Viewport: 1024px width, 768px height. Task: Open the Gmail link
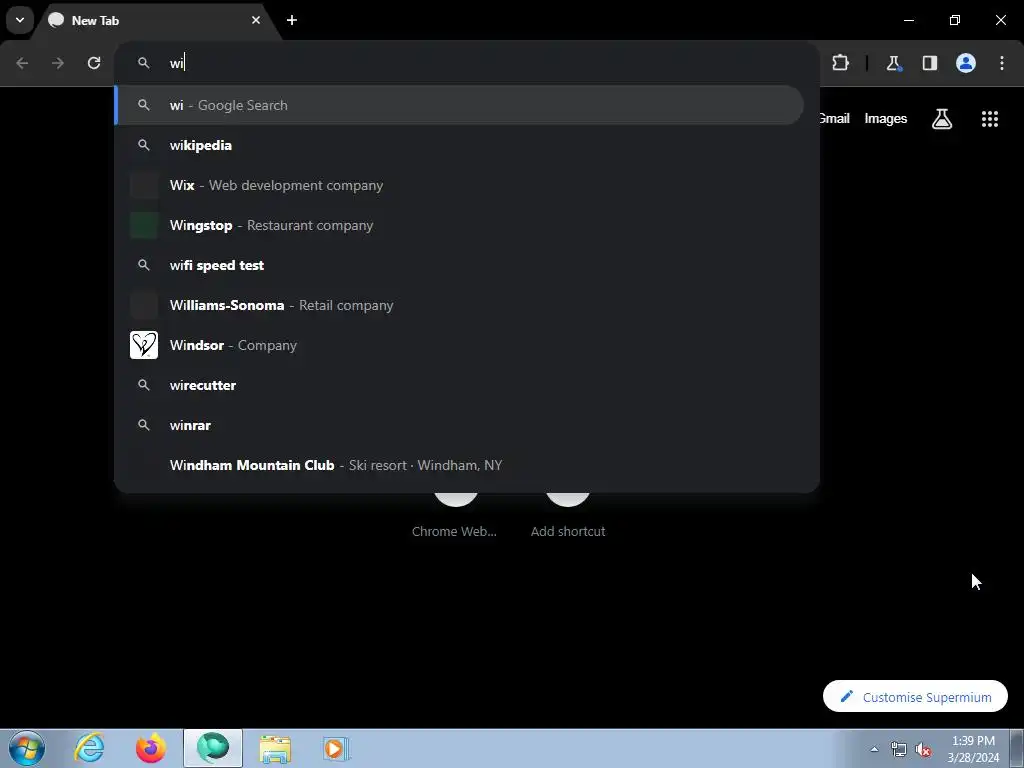[835, 118]
